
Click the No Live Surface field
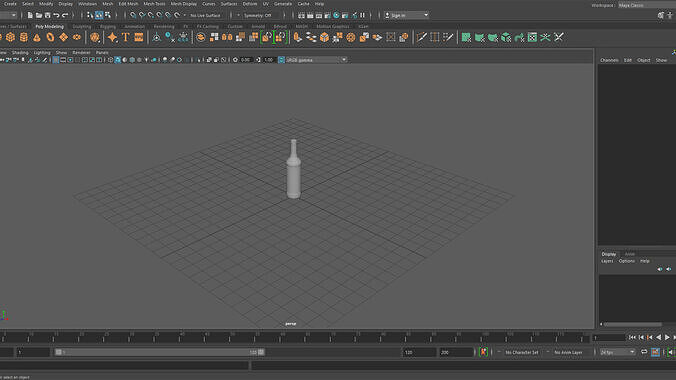[x=206, y=15]
